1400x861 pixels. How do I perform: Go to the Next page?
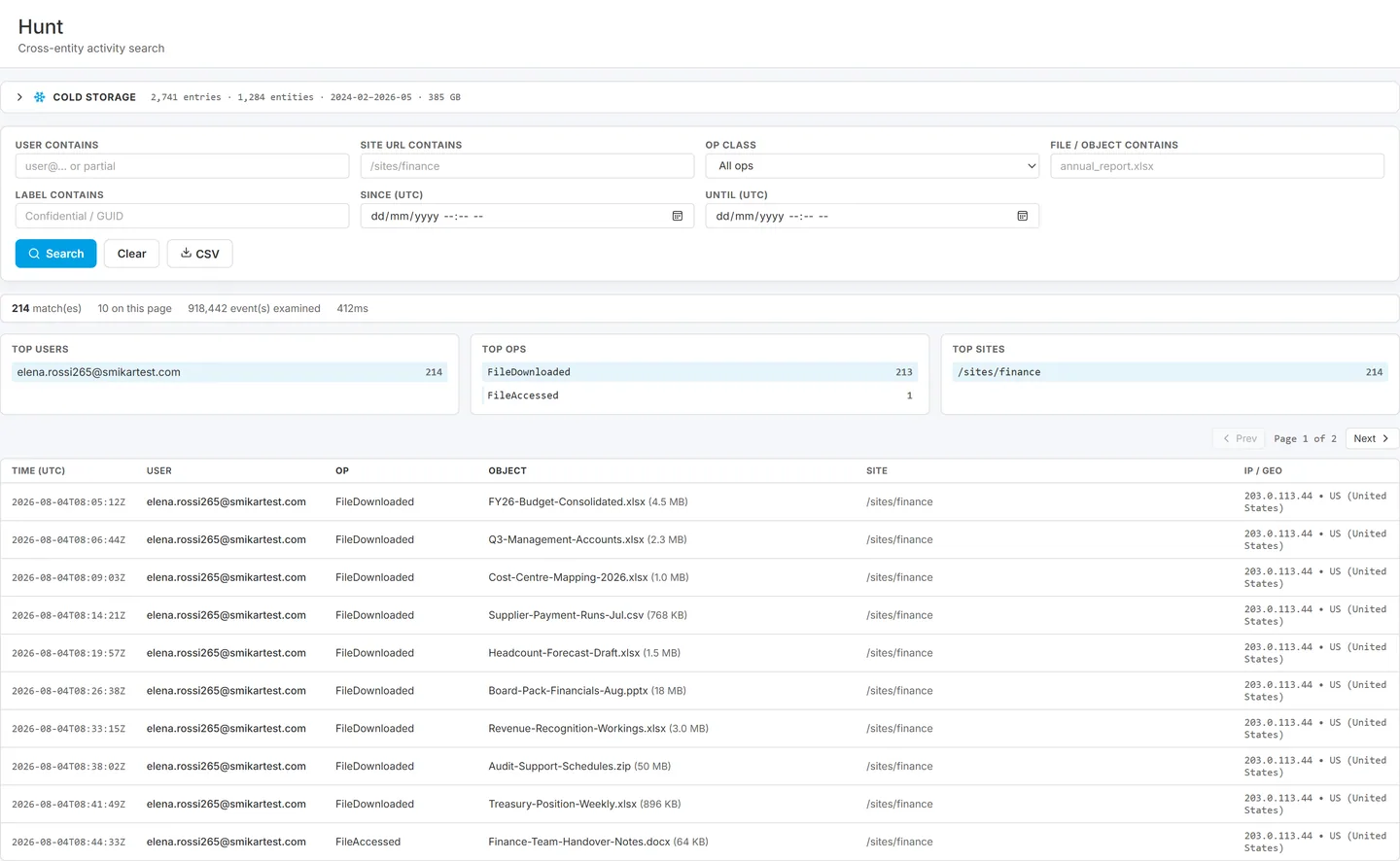click(x=1372, y=438)
